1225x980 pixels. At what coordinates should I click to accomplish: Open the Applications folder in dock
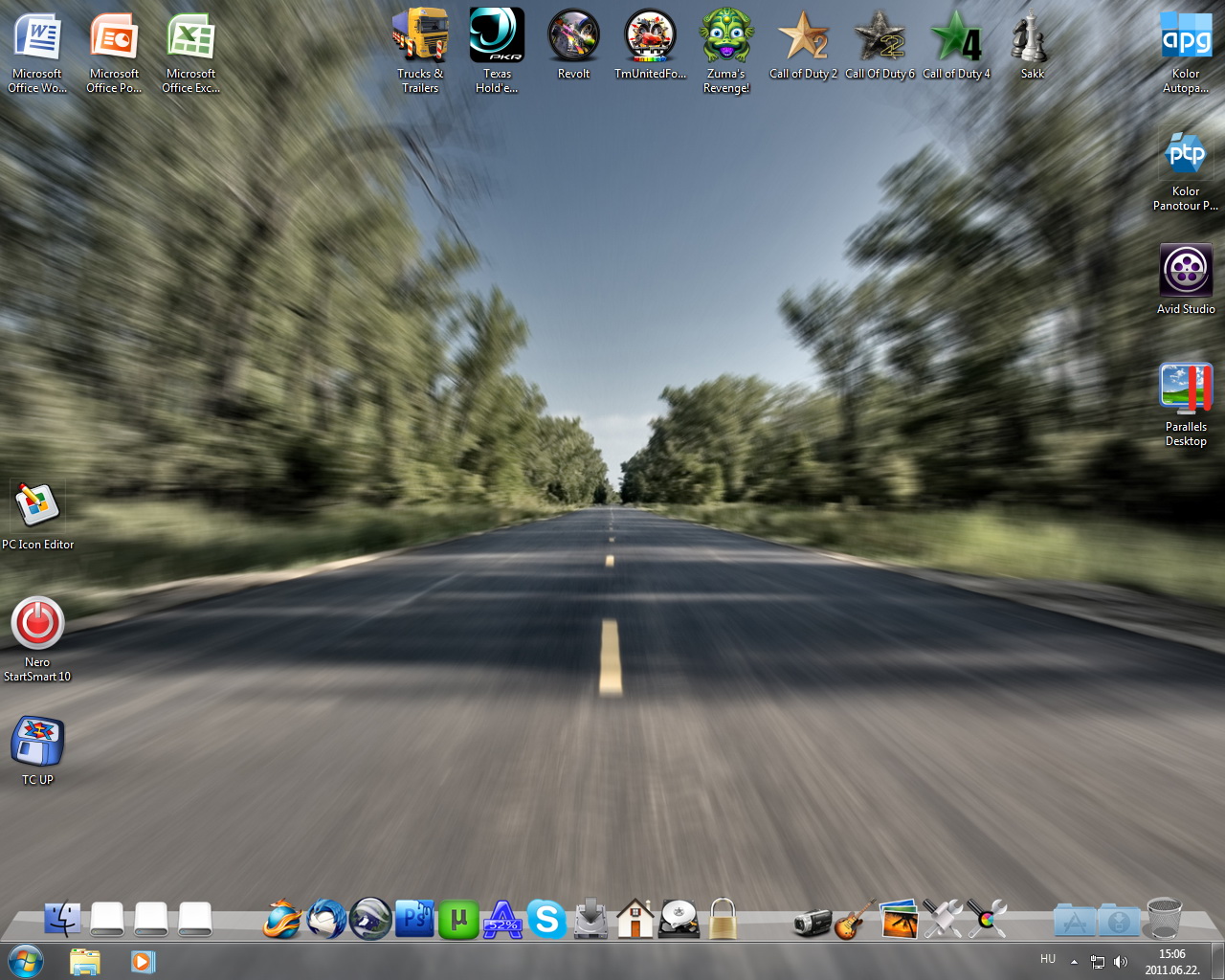1075,920
